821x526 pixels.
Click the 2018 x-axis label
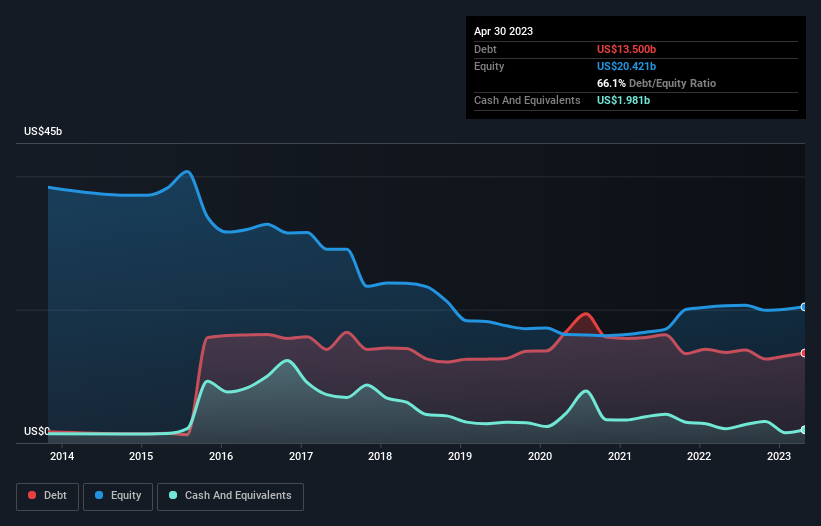tap(380, 456)
